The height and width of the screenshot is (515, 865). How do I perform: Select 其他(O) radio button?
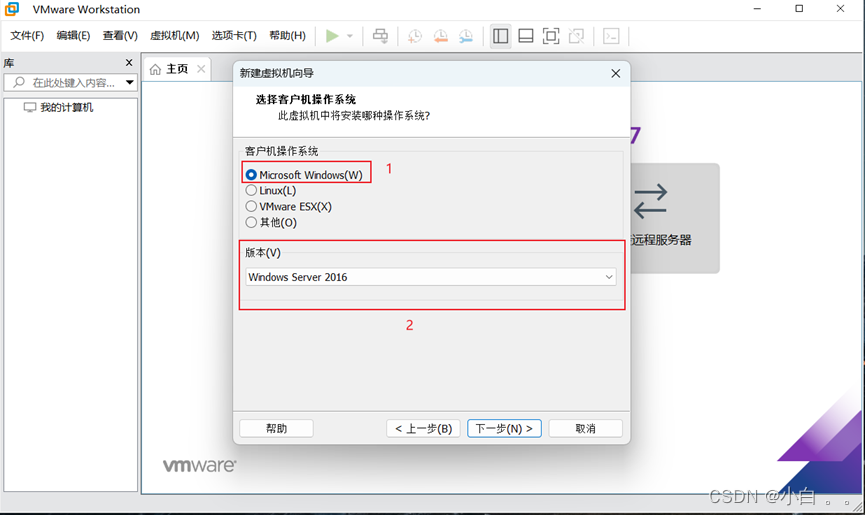click(251, 223)
